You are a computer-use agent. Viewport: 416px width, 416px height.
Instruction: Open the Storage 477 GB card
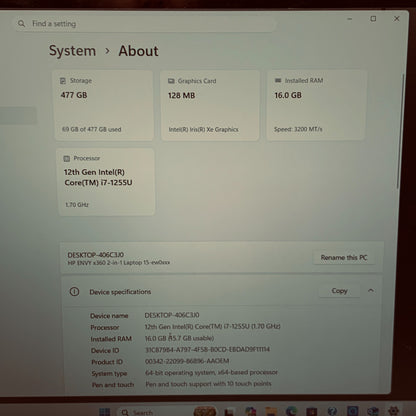point(104,105)
